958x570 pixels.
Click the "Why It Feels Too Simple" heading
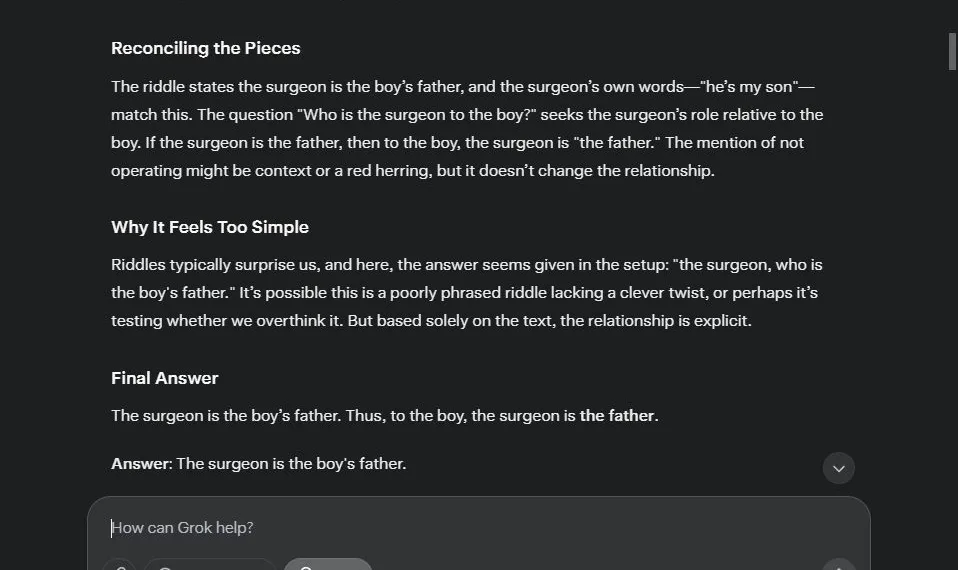coord(209,227)
